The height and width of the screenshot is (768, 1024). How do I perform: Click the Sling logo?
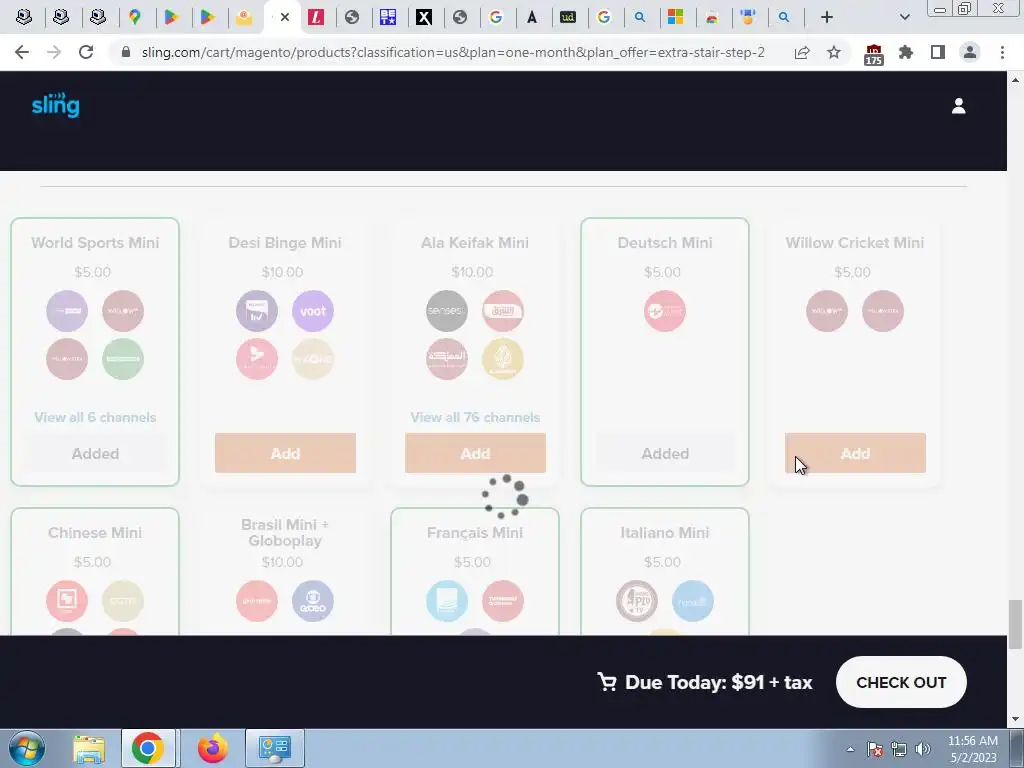click(56, 105)
